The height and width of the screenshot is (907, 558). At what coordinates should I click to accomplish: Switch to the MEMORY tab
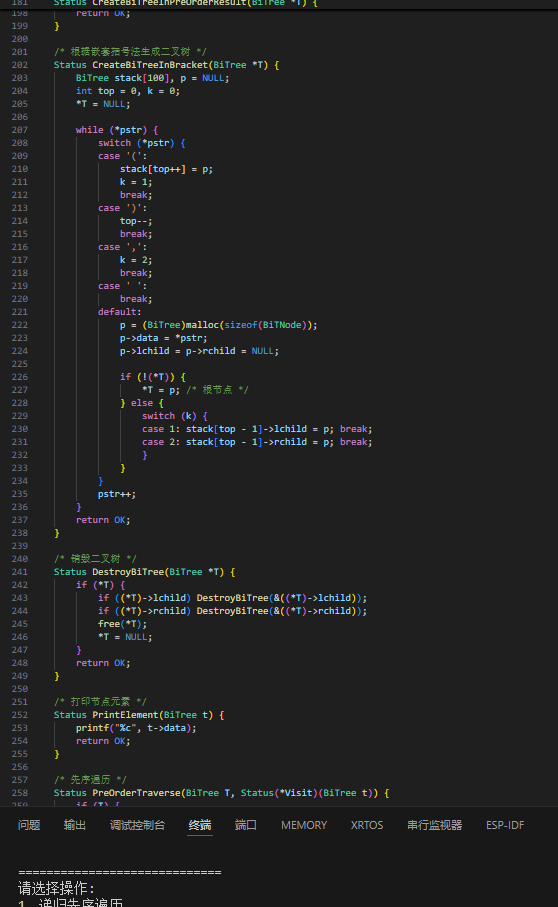(x=304, y=825)
